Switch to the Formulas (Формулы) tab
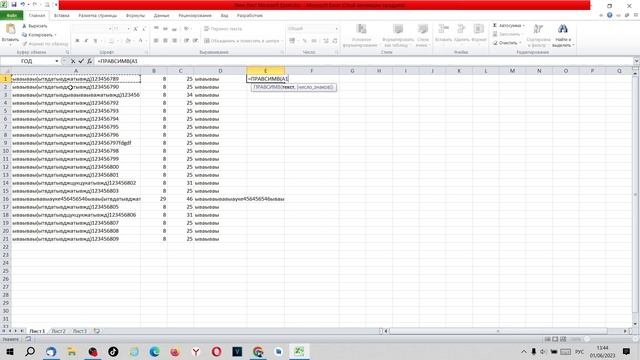This screenshot has width=640, height=360. coord(135,16)
